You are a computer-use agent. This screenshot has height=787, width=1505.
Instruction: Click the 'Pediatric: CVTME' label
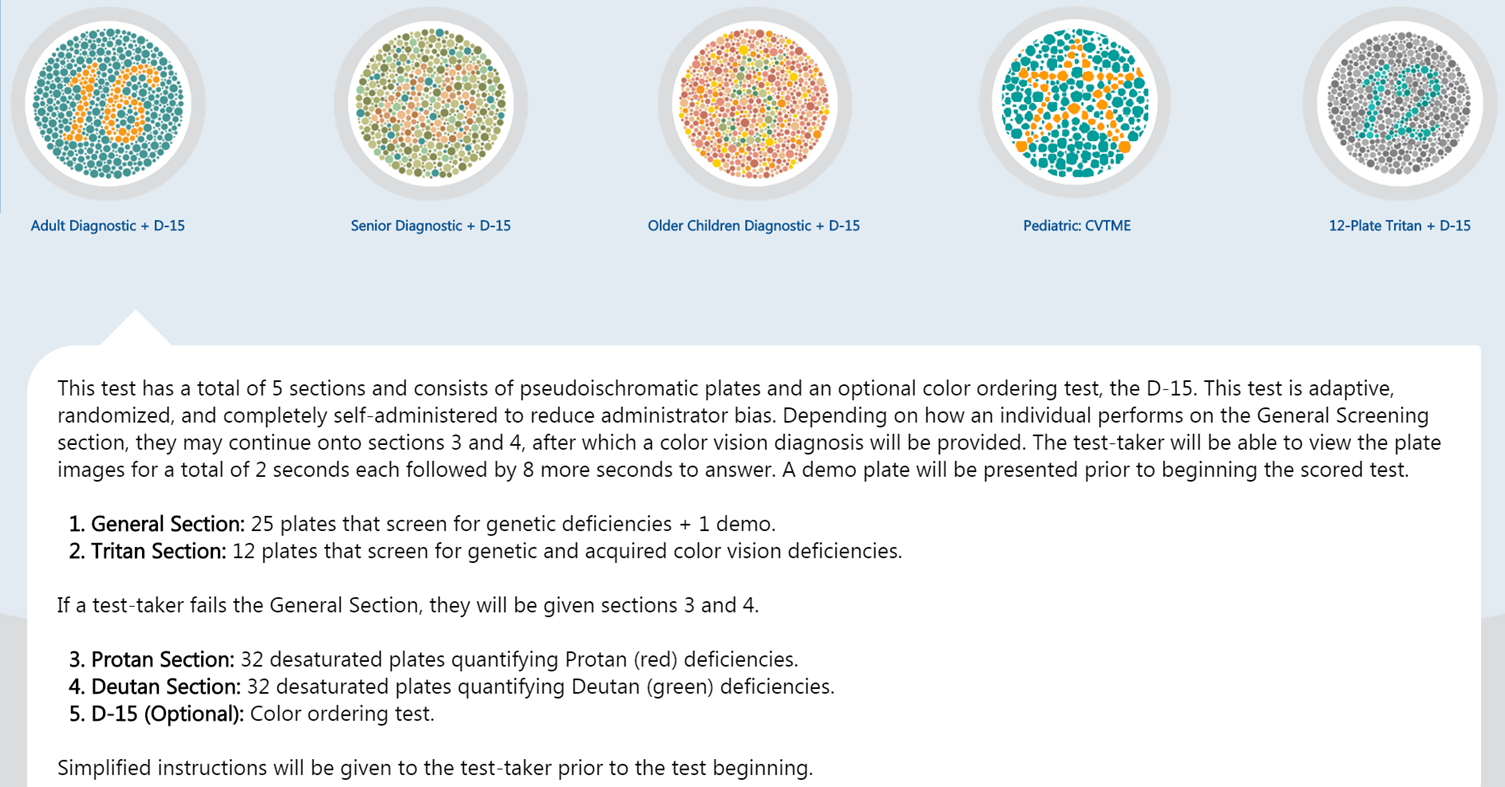pos(1077,226)
